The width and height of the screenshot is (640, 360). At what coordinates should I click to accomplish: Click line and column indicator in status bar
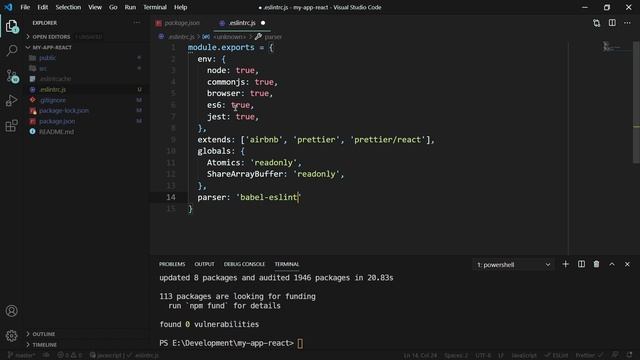click(420, 356)
